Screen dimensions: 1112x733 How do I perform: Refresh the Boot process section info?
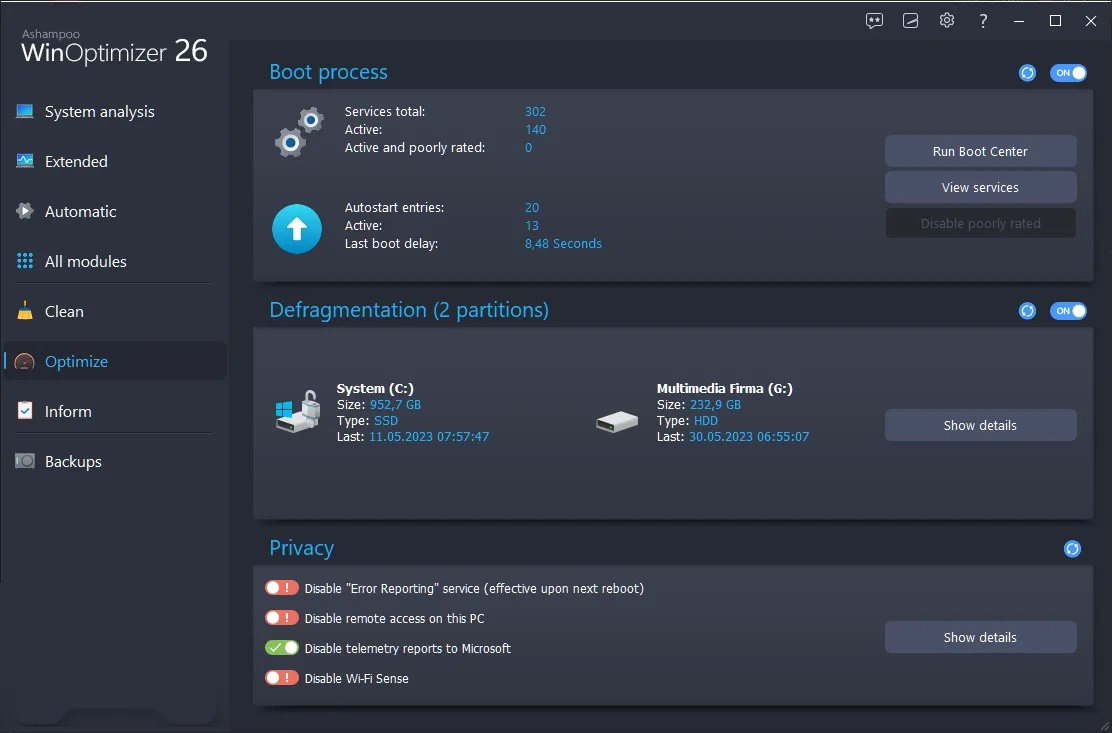(1027, 72)
